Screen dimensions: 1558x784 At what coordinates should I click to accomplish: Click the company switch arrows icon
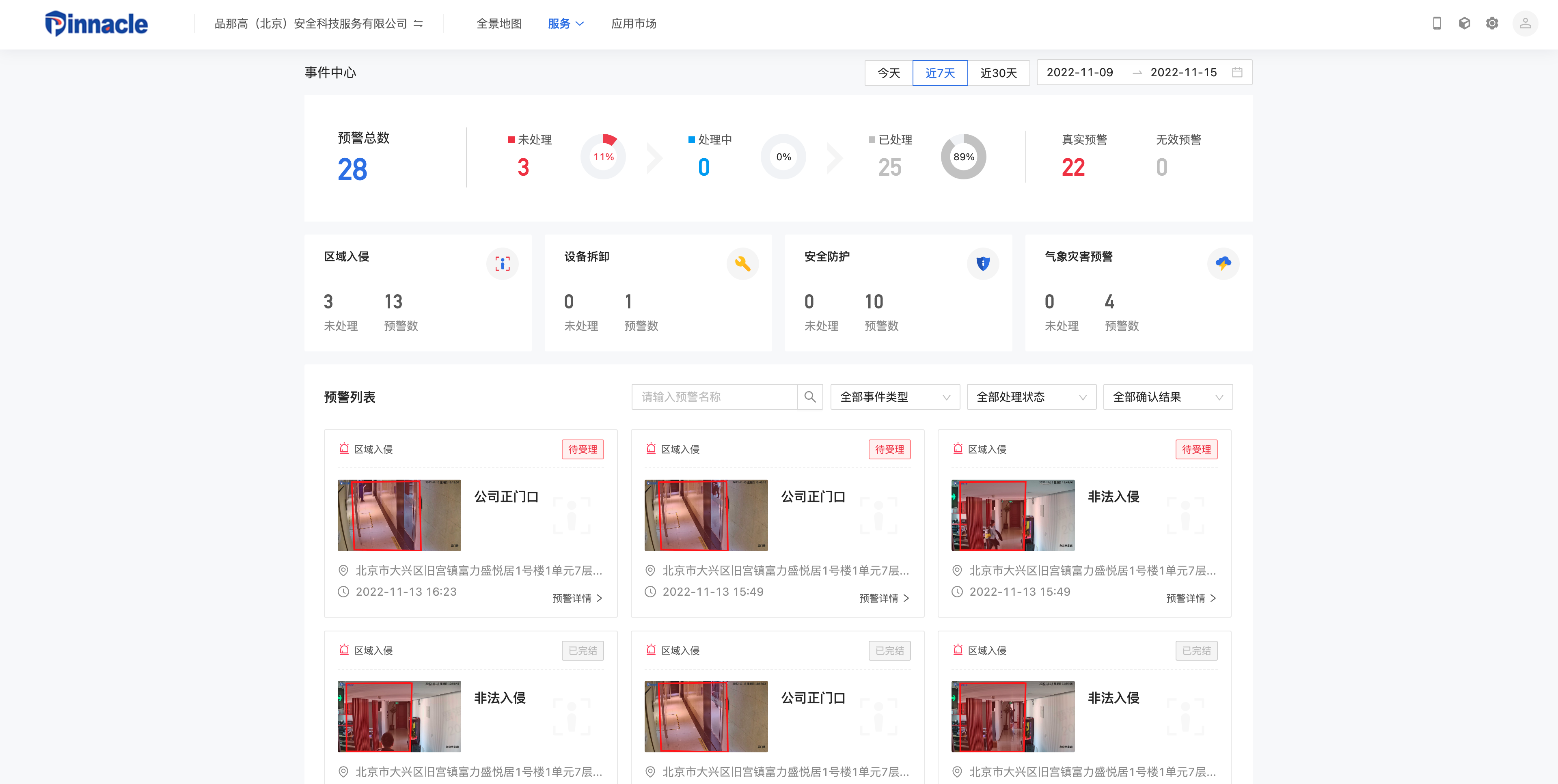[418, 24]
